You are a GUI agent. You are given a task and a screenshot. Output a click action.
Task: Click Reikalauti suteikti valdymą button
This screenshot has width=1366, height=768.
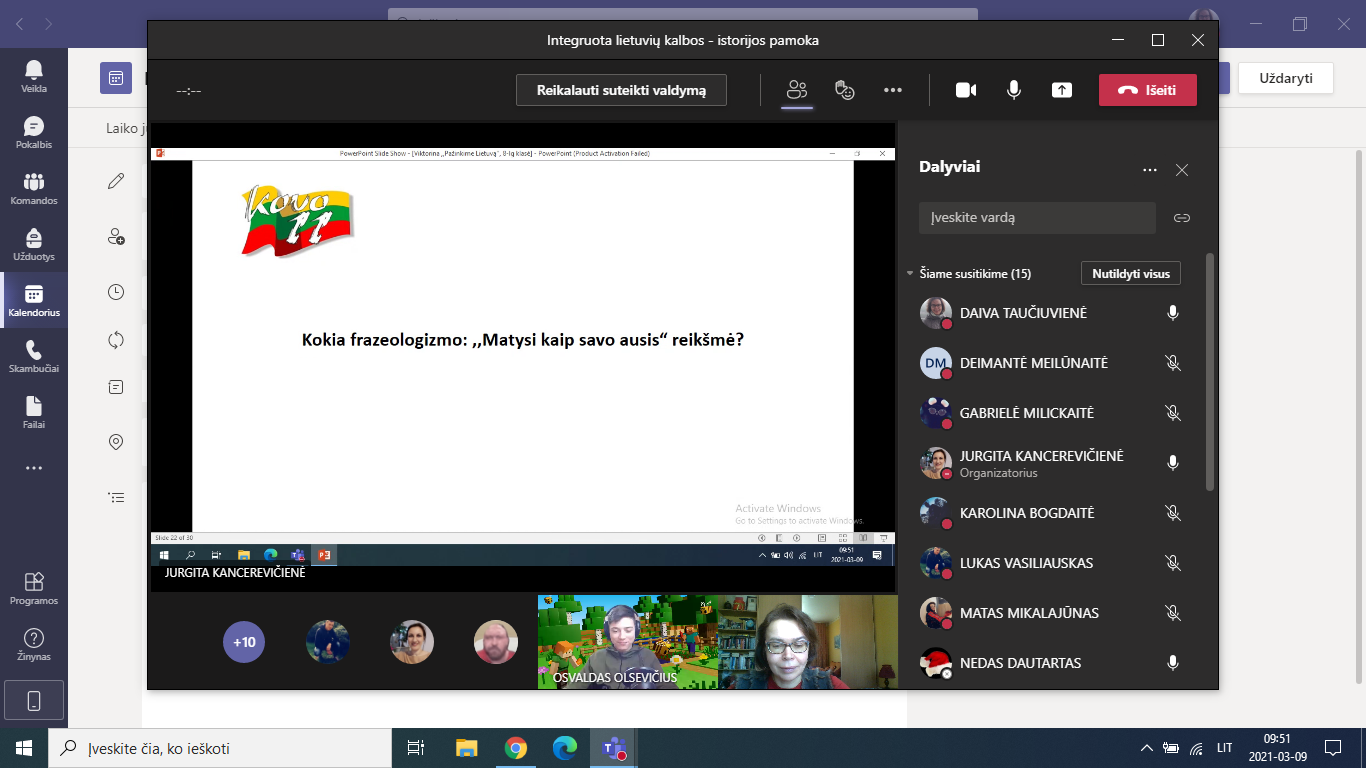point(621,90)
